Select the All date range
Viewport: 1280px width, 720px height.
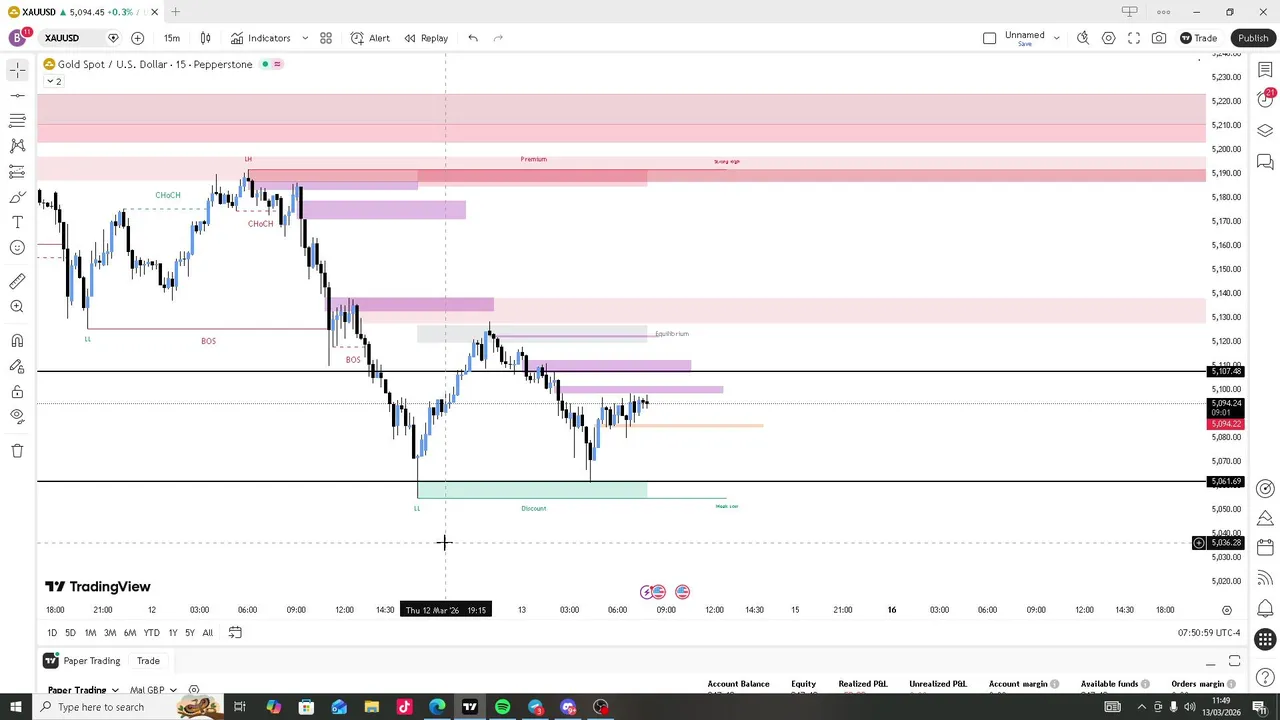tap(207, 633)
